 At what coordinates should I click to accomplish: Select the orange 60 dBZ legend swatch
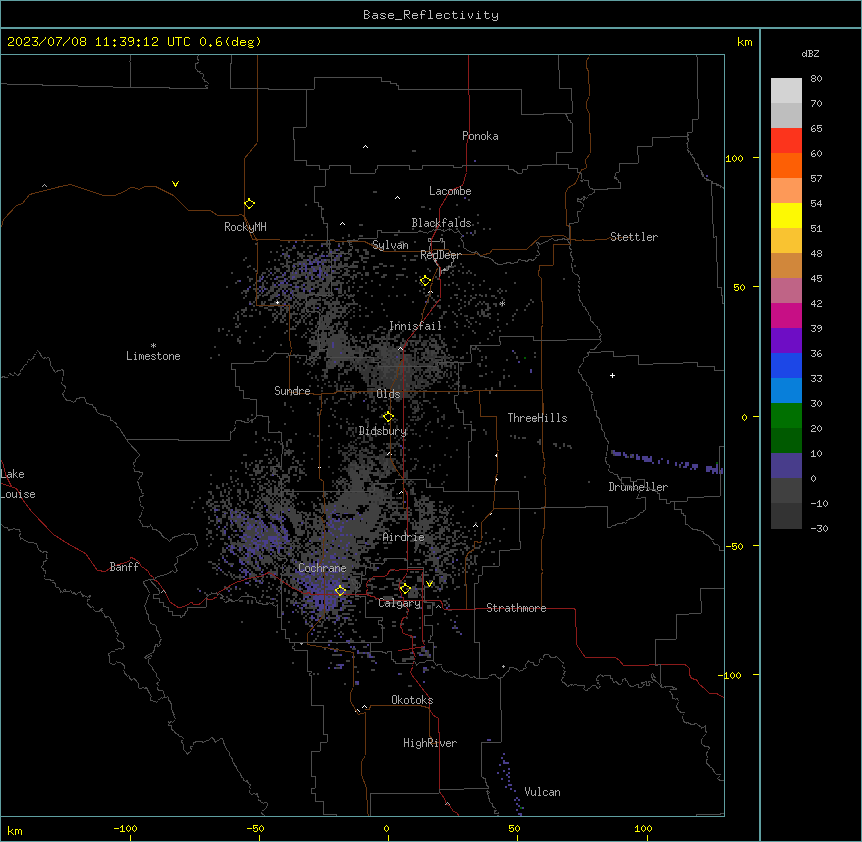coord(786,165)
